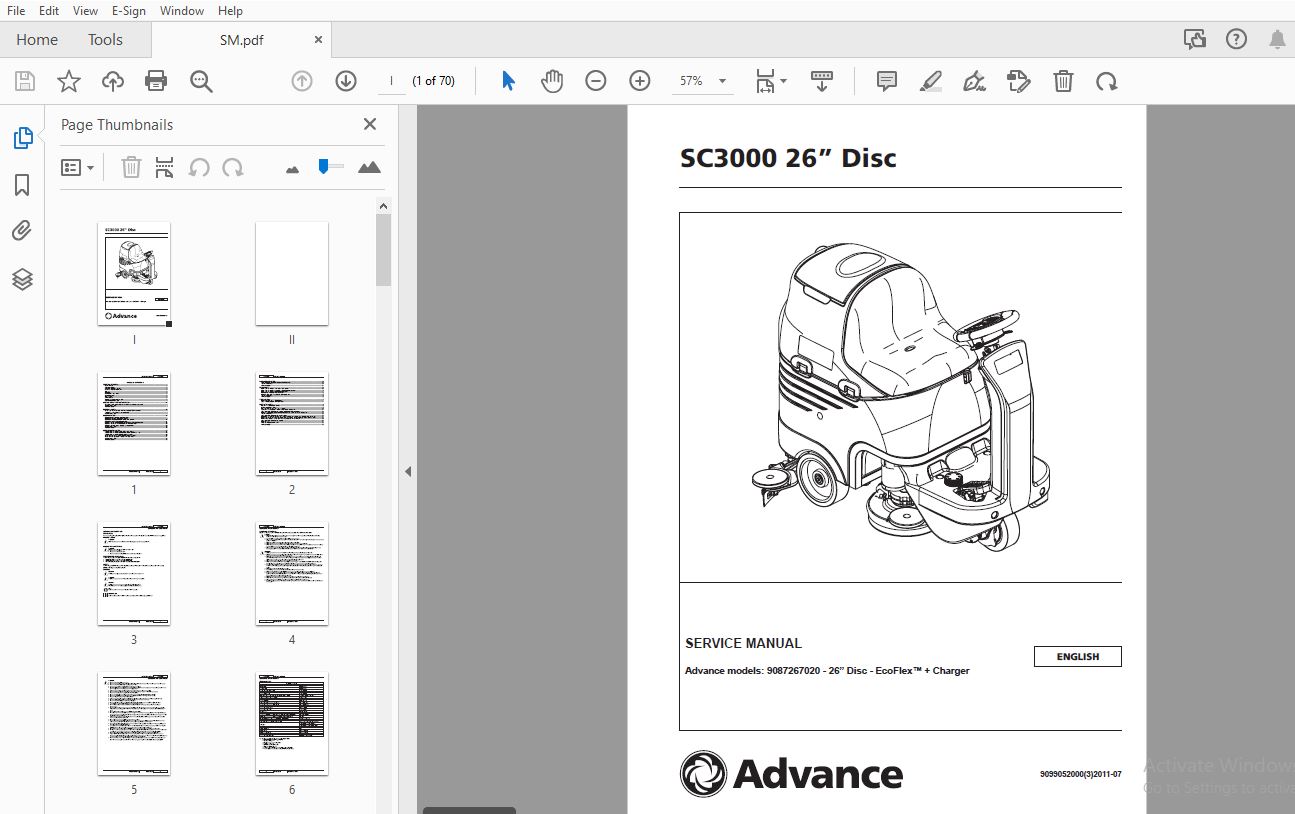Open the Layers sidebar panel

pyautogui.click(x=22, y=279)
